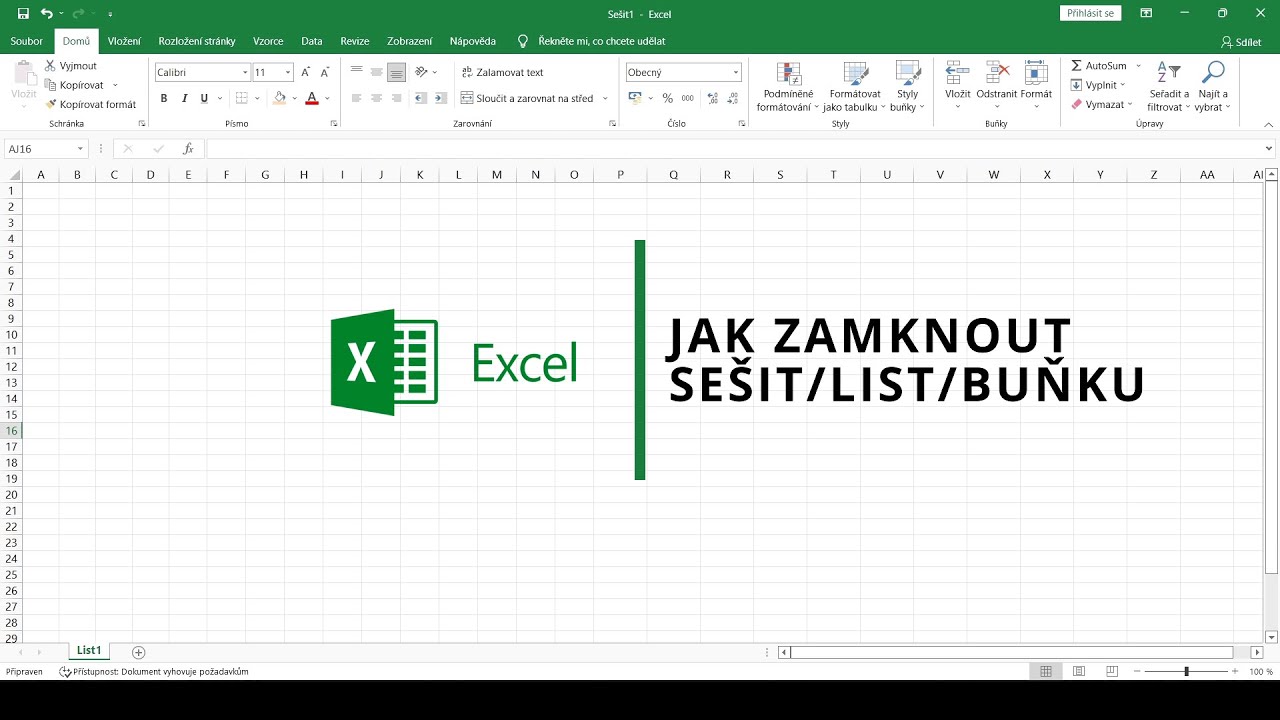Click the cancel X icon in formula bar
Screen dimensions: 1280x720
[127, 149]
